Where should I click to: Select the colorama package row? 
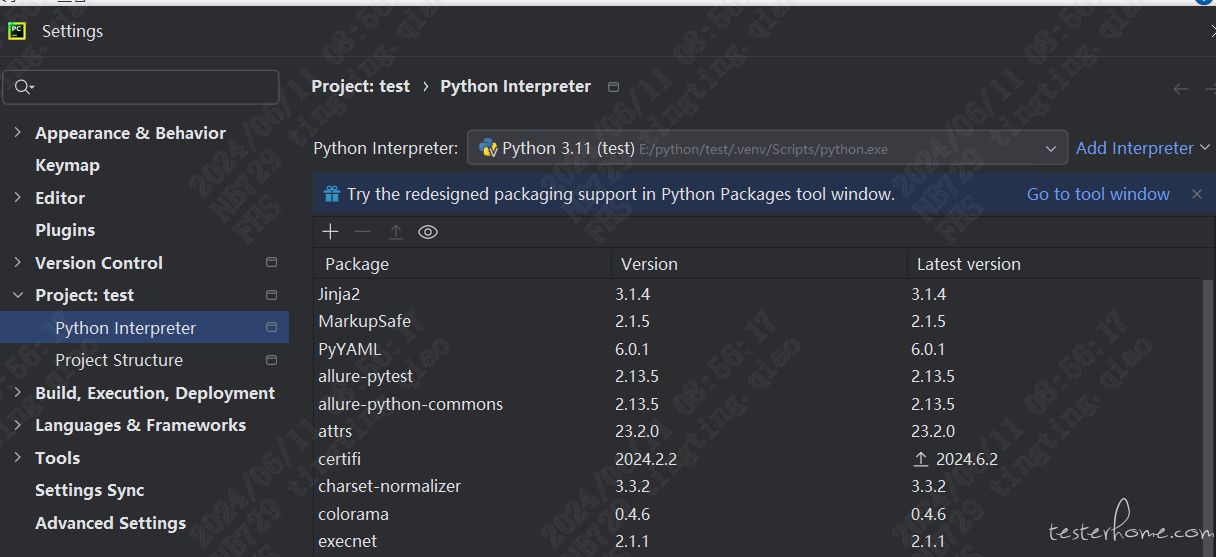tap(757, 514)
